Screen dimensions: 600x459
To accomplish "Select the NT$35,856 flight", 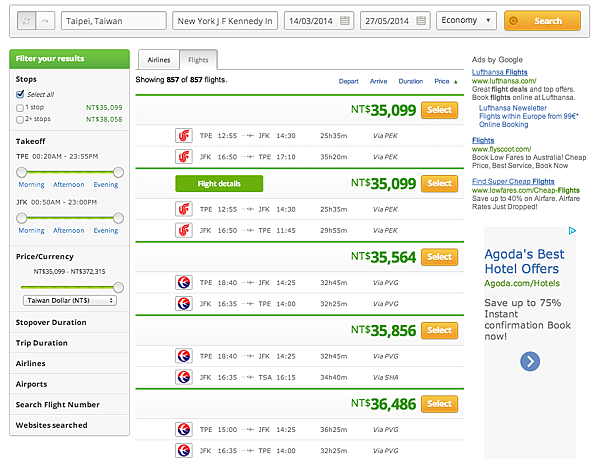I will 439,330.
